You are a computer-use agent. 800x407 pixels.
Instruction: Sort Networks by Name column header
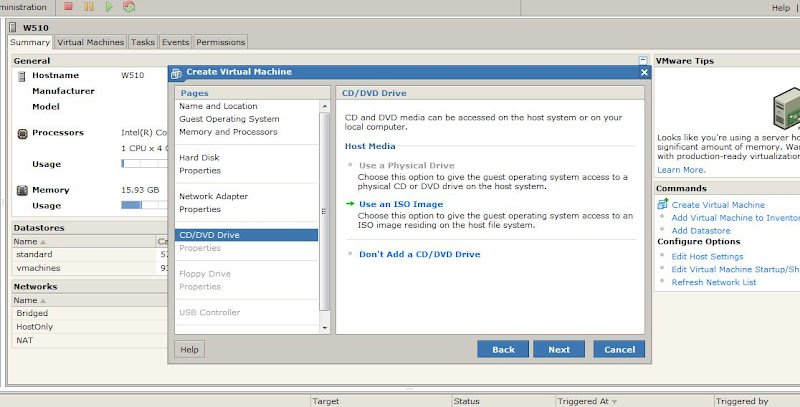click(90, 300)
